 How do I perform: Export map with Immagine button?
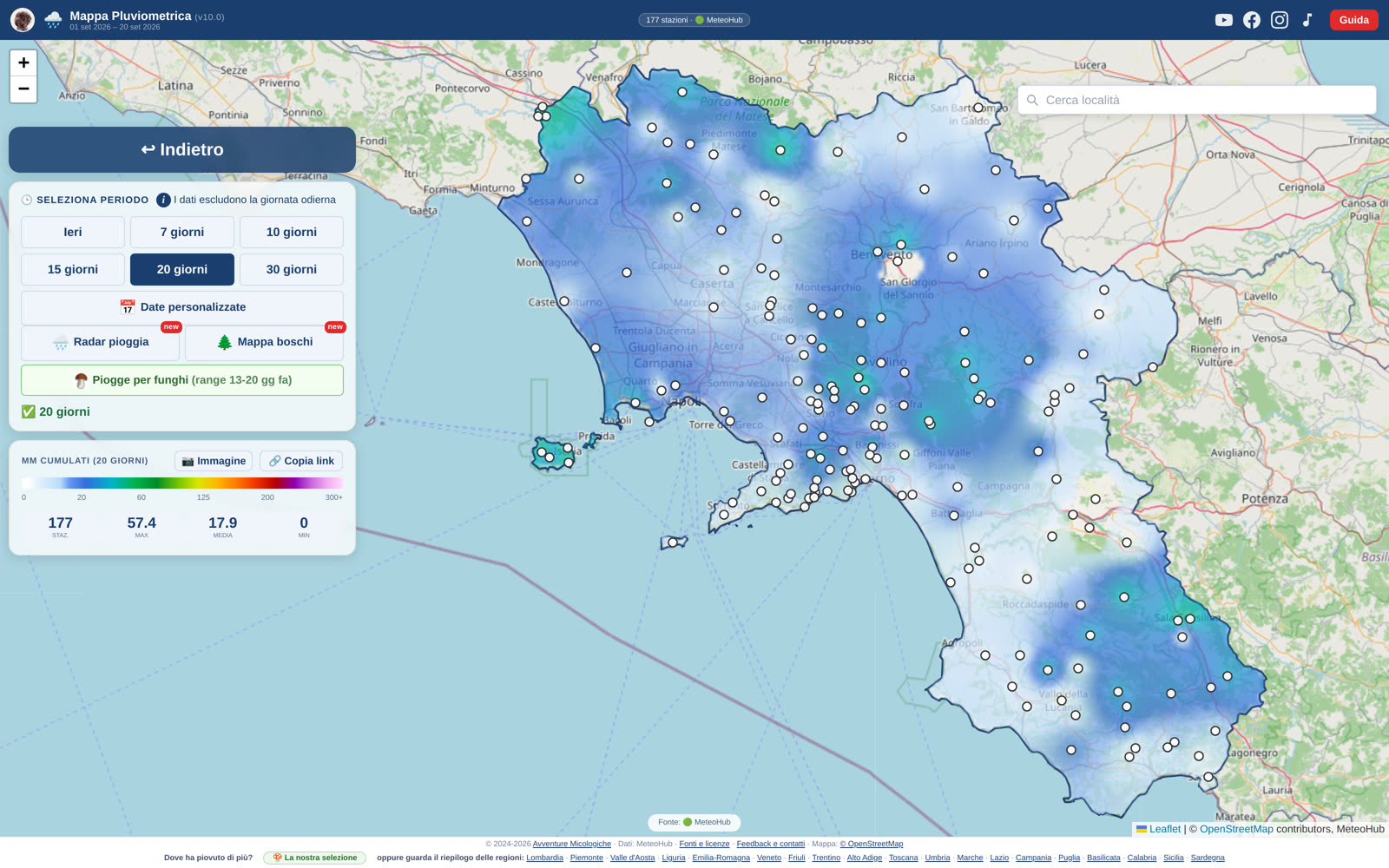(214, 461)
